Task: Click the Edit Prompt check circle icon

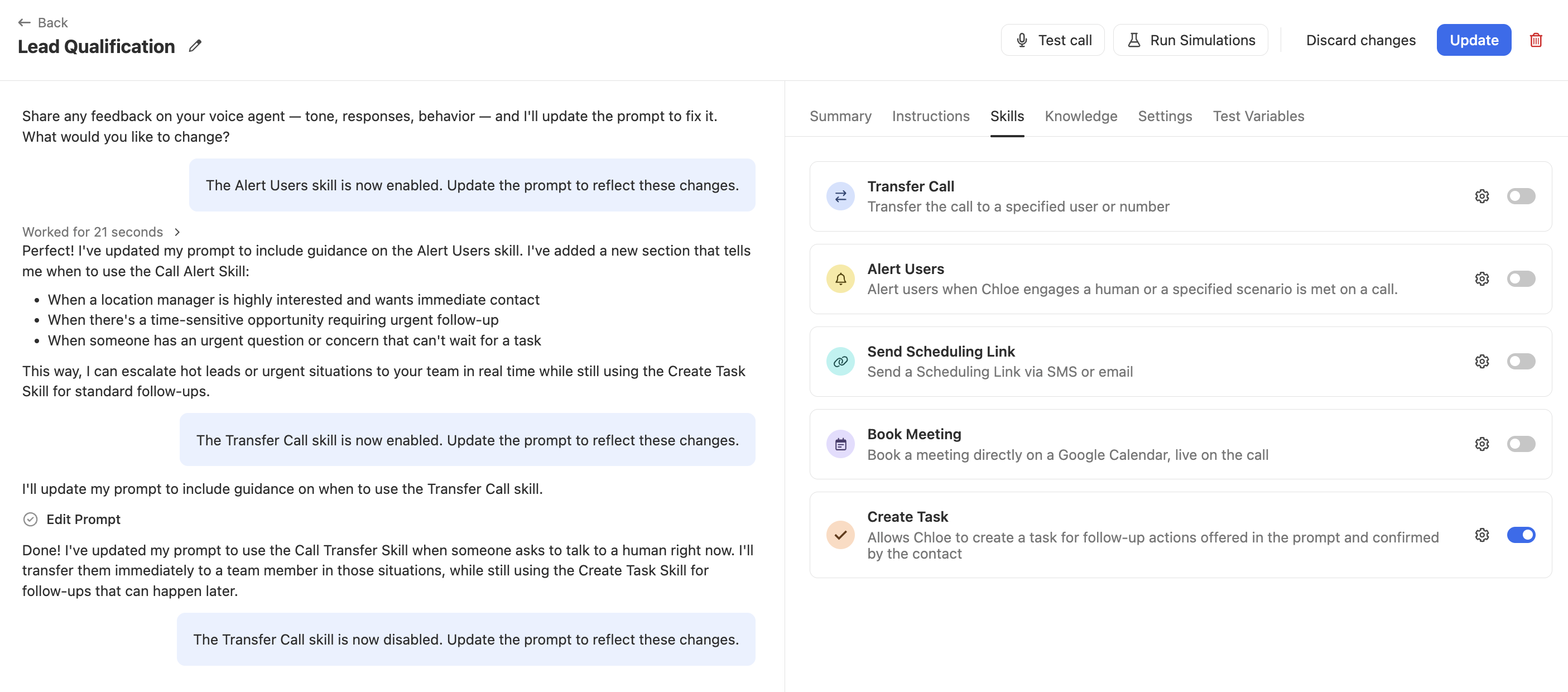Action: (x=31, y=519)
